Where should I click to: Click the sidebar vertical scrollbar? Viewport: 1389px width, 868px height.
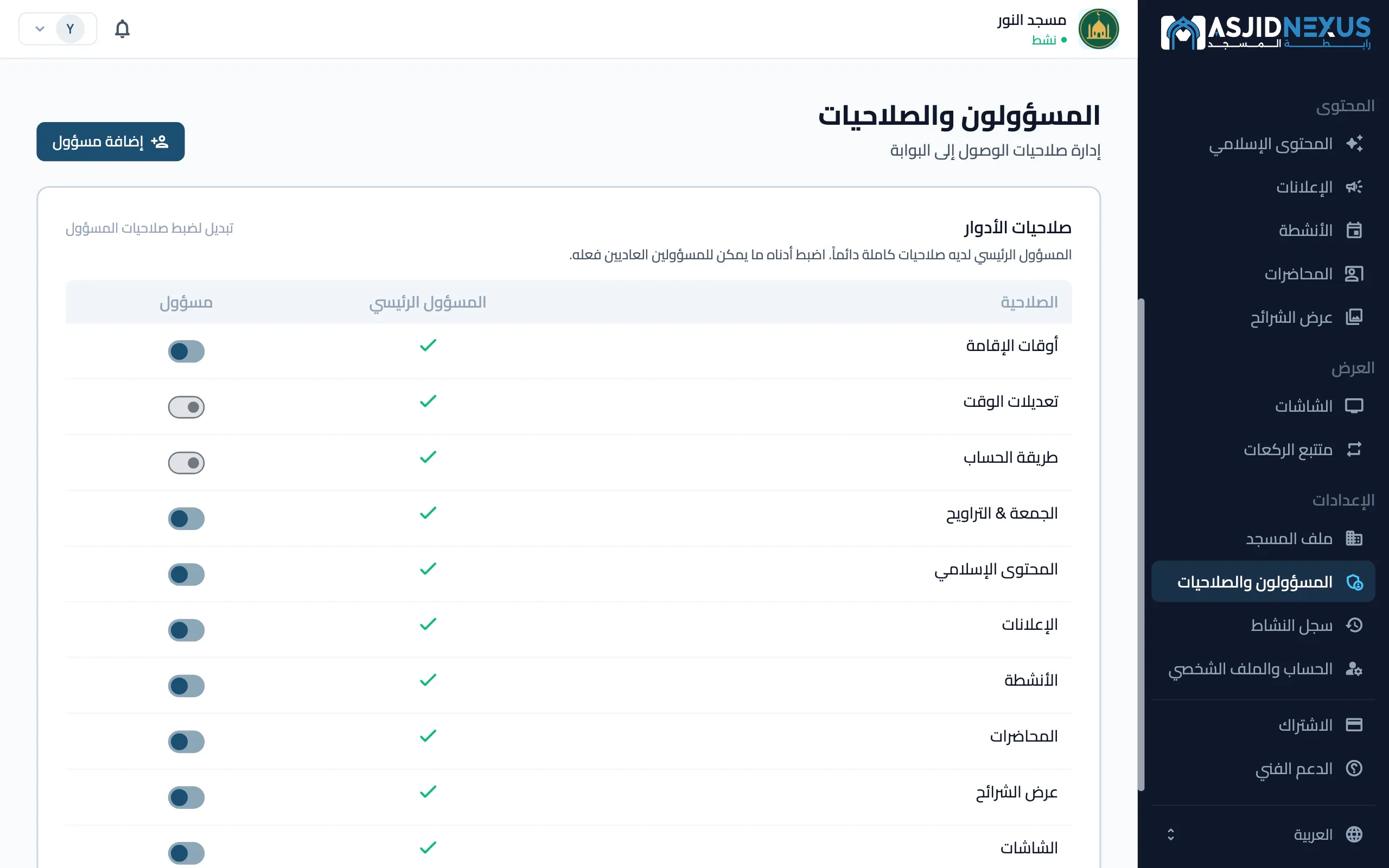1141,544
